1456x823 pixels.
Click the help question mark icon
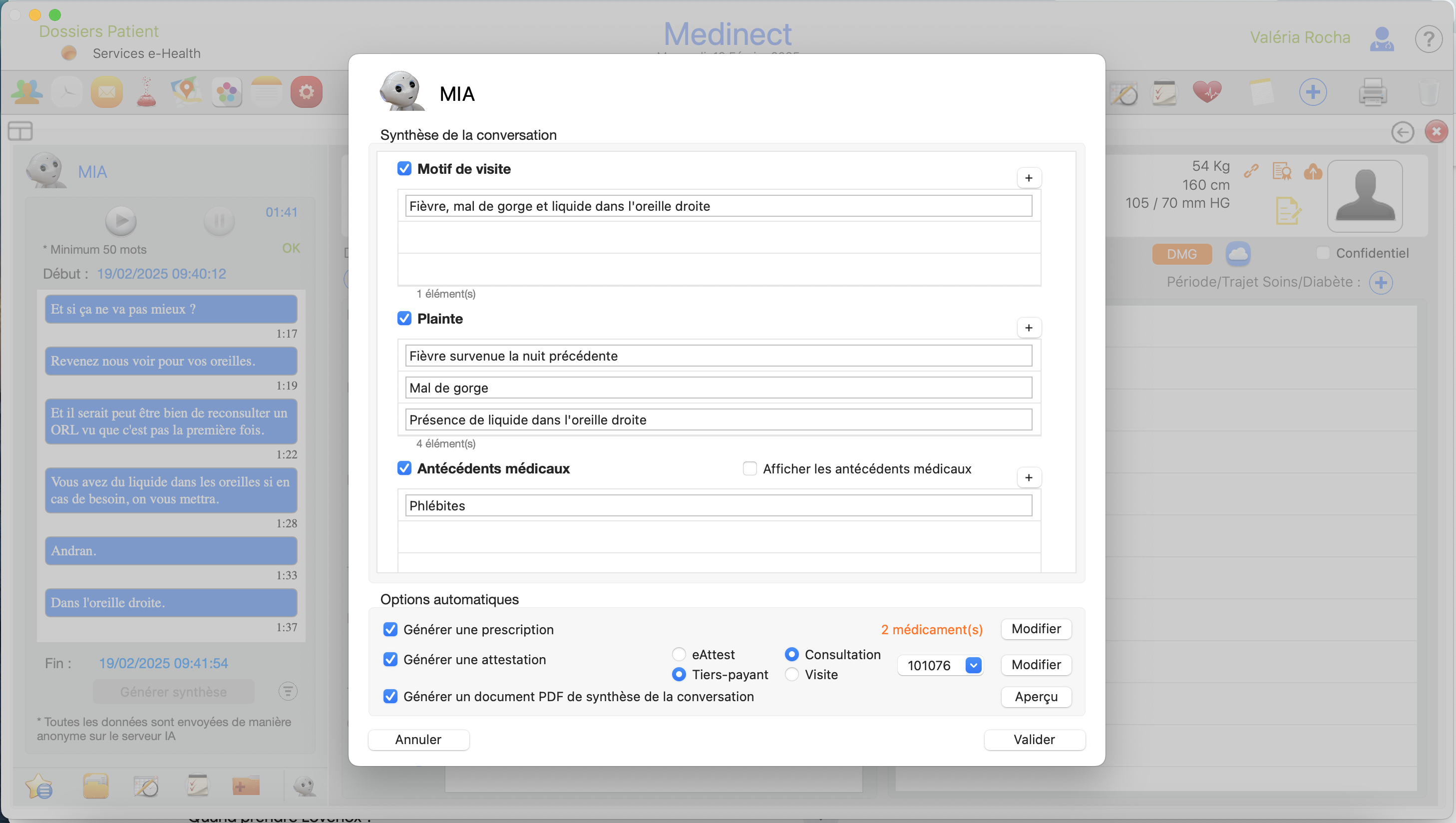(x=1429, y=39)
